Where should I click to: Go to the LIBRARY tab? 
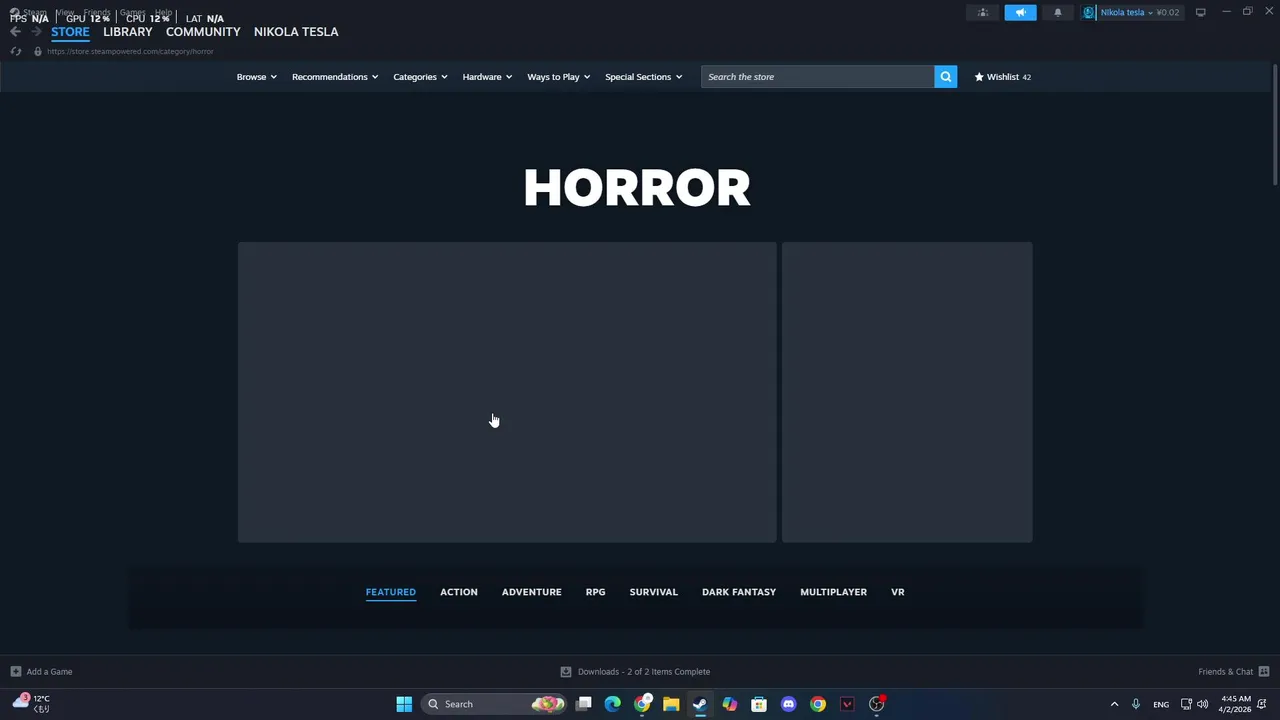(128, 32)
